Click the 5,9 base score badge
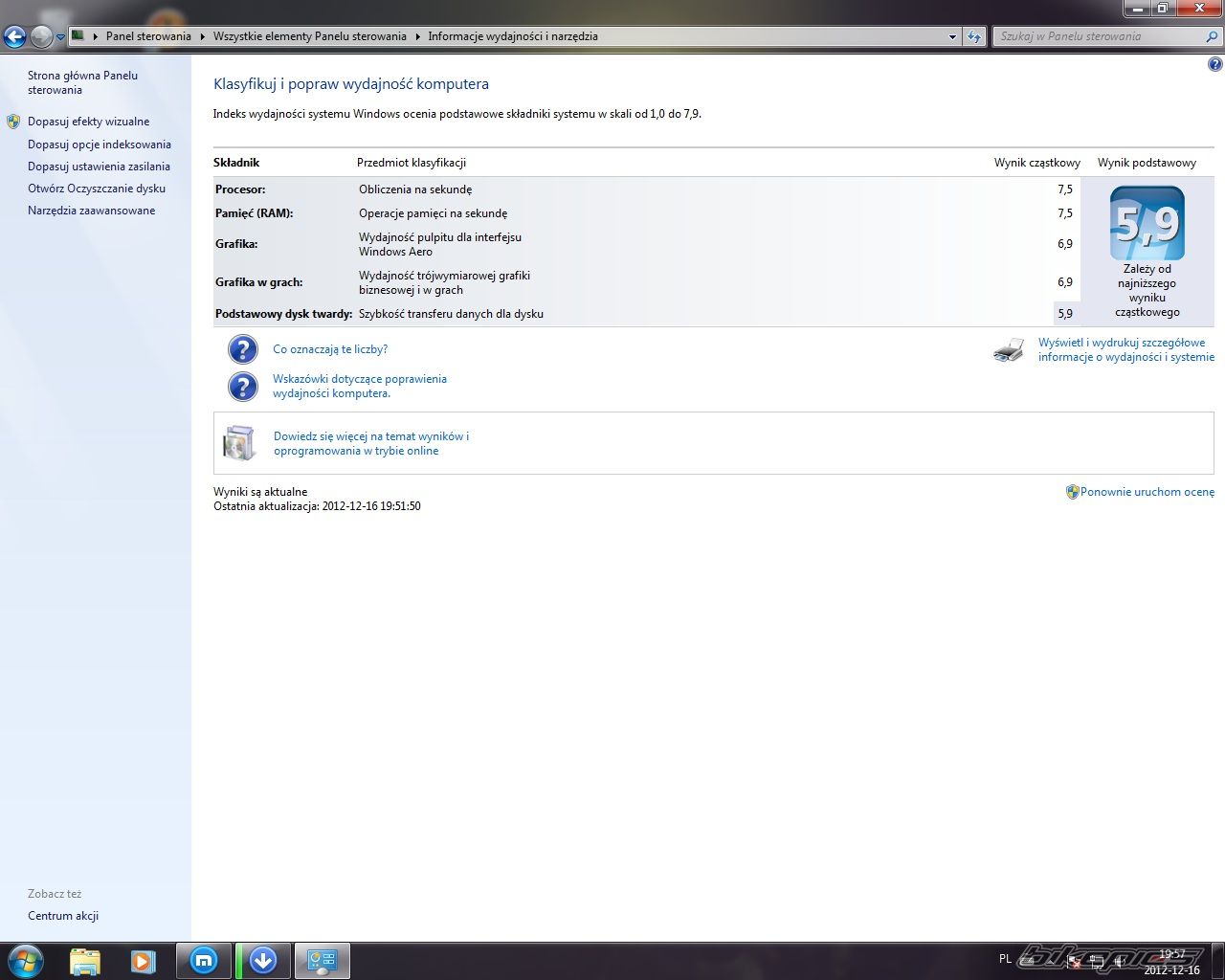The height and width of the screenshot is (980, 1225). coord(1147,224)
